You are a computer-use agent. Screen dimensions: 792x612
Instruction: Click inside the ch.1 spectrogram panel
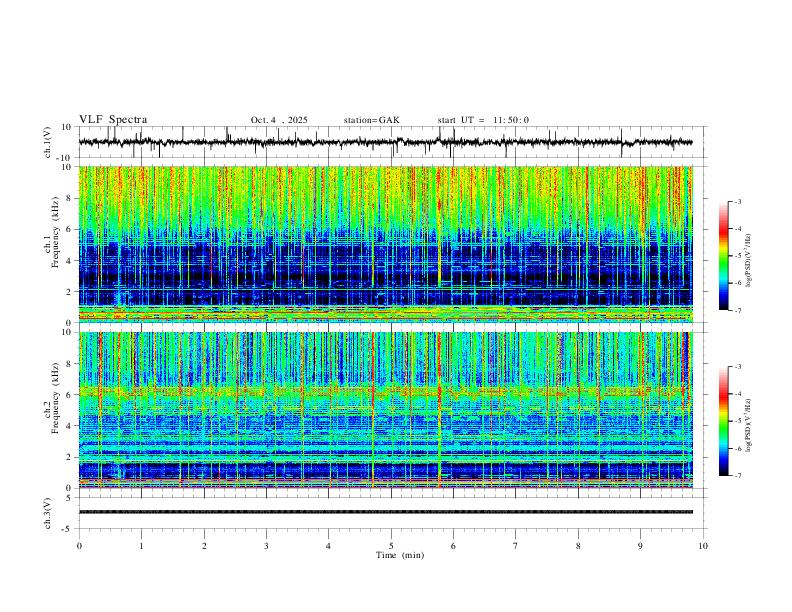(385, 244)
